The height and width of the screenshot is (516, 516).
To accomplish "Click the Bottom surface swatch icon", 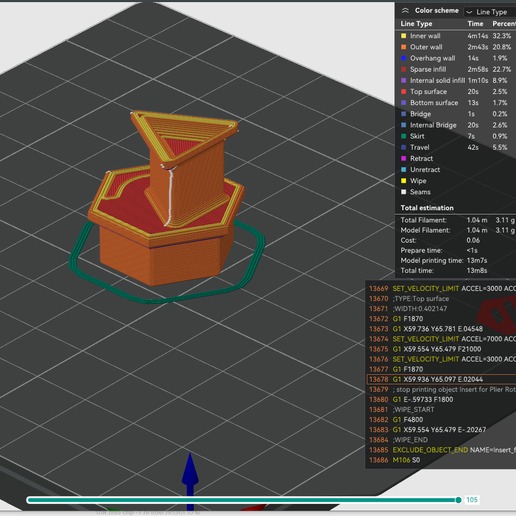I will point(404,103).
